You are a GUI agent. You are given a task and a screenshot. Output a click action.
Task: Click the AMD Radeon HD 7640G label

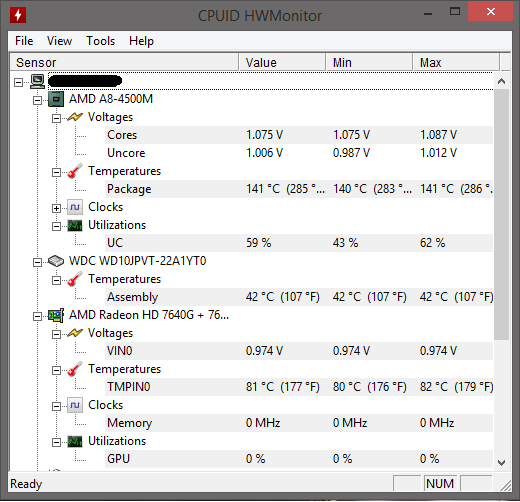[149, 315]
